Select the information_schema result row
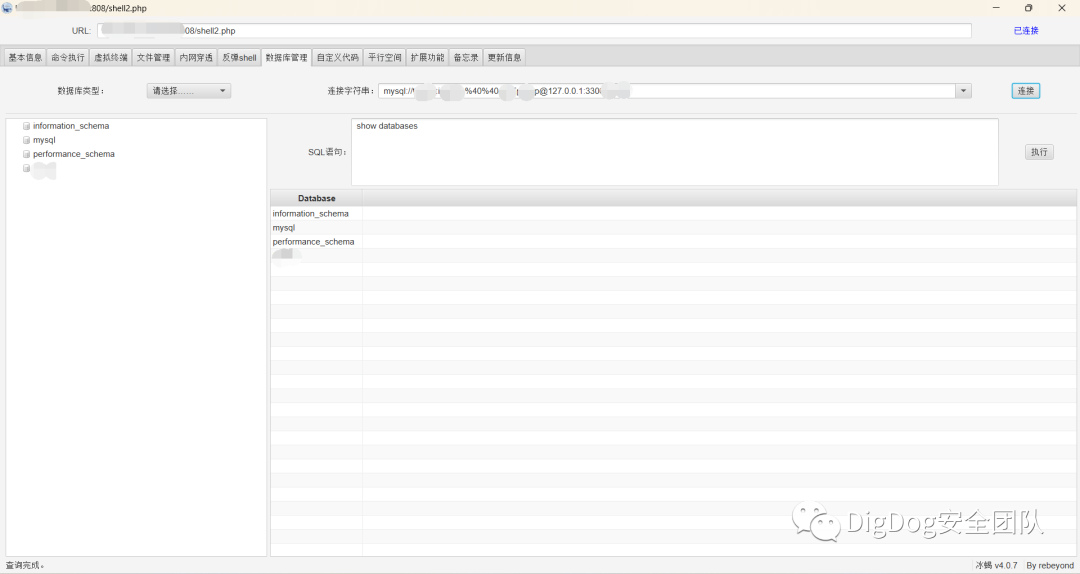 click(x=673, y=214)
